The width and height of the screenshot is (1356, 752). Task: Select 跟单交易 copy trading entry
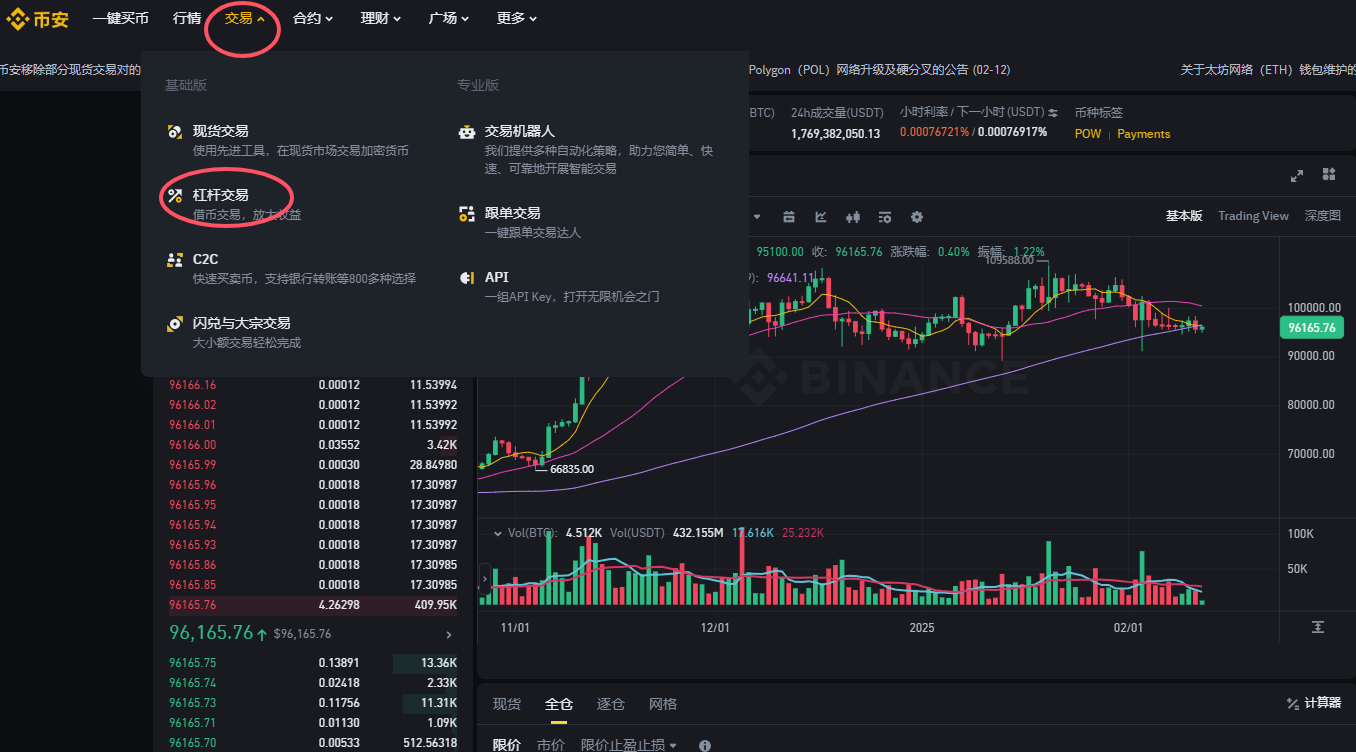tap(512, 213)
